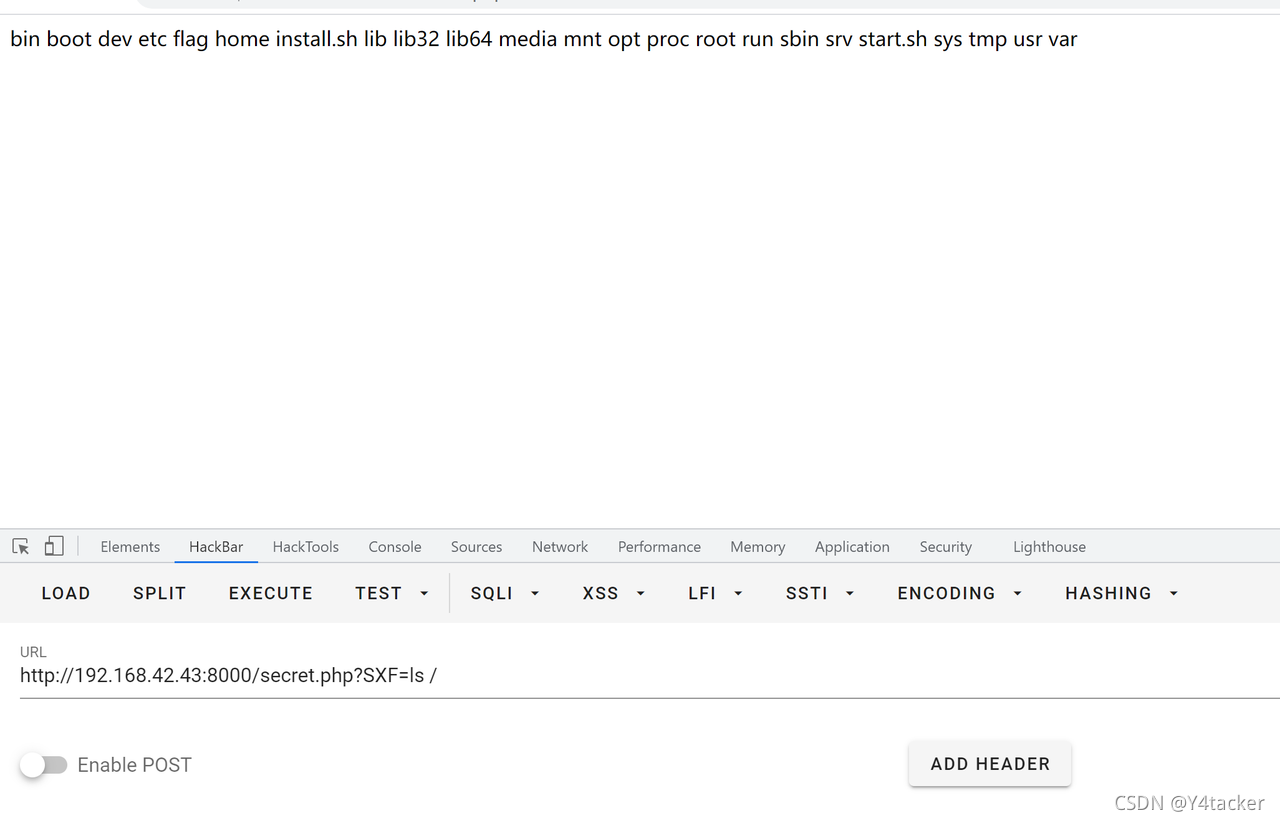1280x821 pixels.
Task: Open the Memory tab
Action: (757, 547)
